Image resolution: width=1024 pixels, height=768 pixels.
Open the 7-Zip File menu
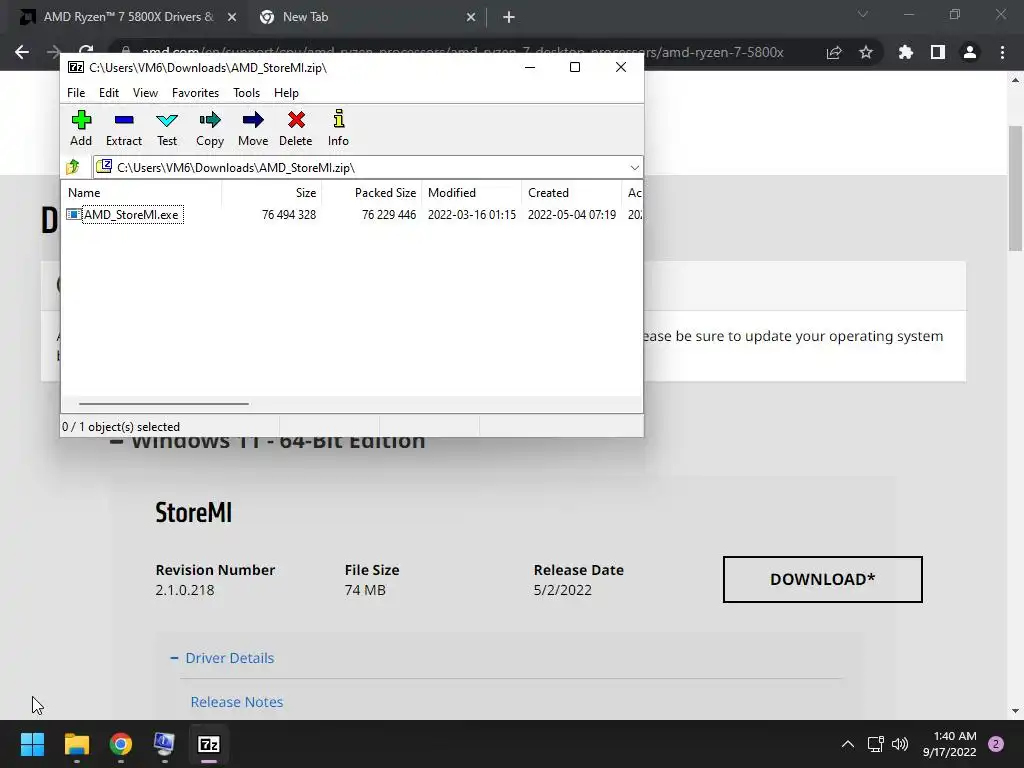(76, 93)
